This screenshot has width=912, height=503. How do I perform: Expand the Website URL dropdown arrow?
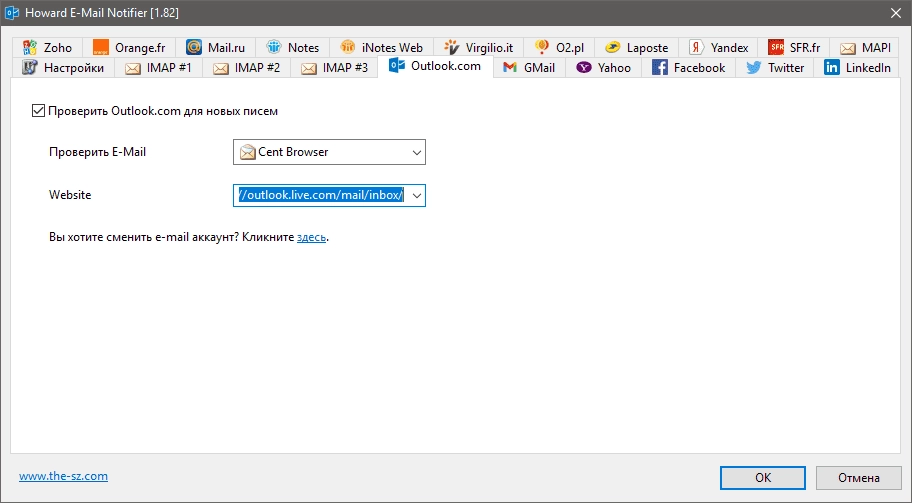[416, 195]
